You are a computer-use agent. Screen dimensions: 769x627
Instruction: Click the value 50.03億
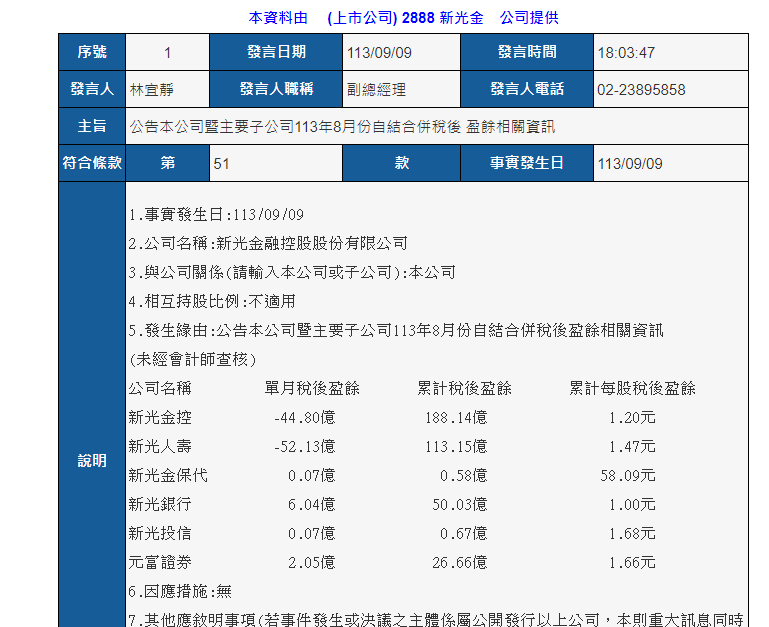click(x=460, y=504)
